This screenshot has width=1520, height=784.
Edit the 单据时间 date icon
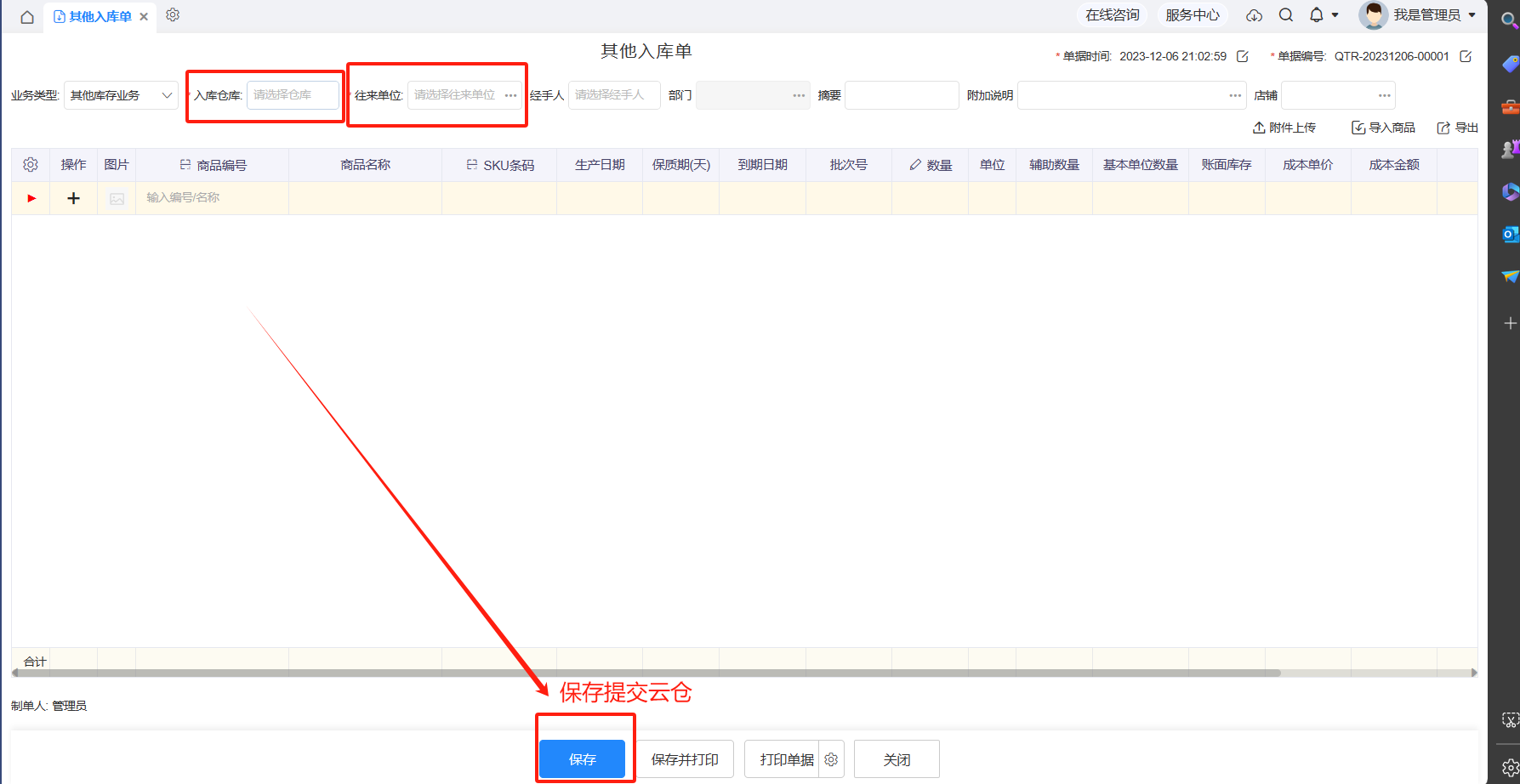pos(1243,56)
